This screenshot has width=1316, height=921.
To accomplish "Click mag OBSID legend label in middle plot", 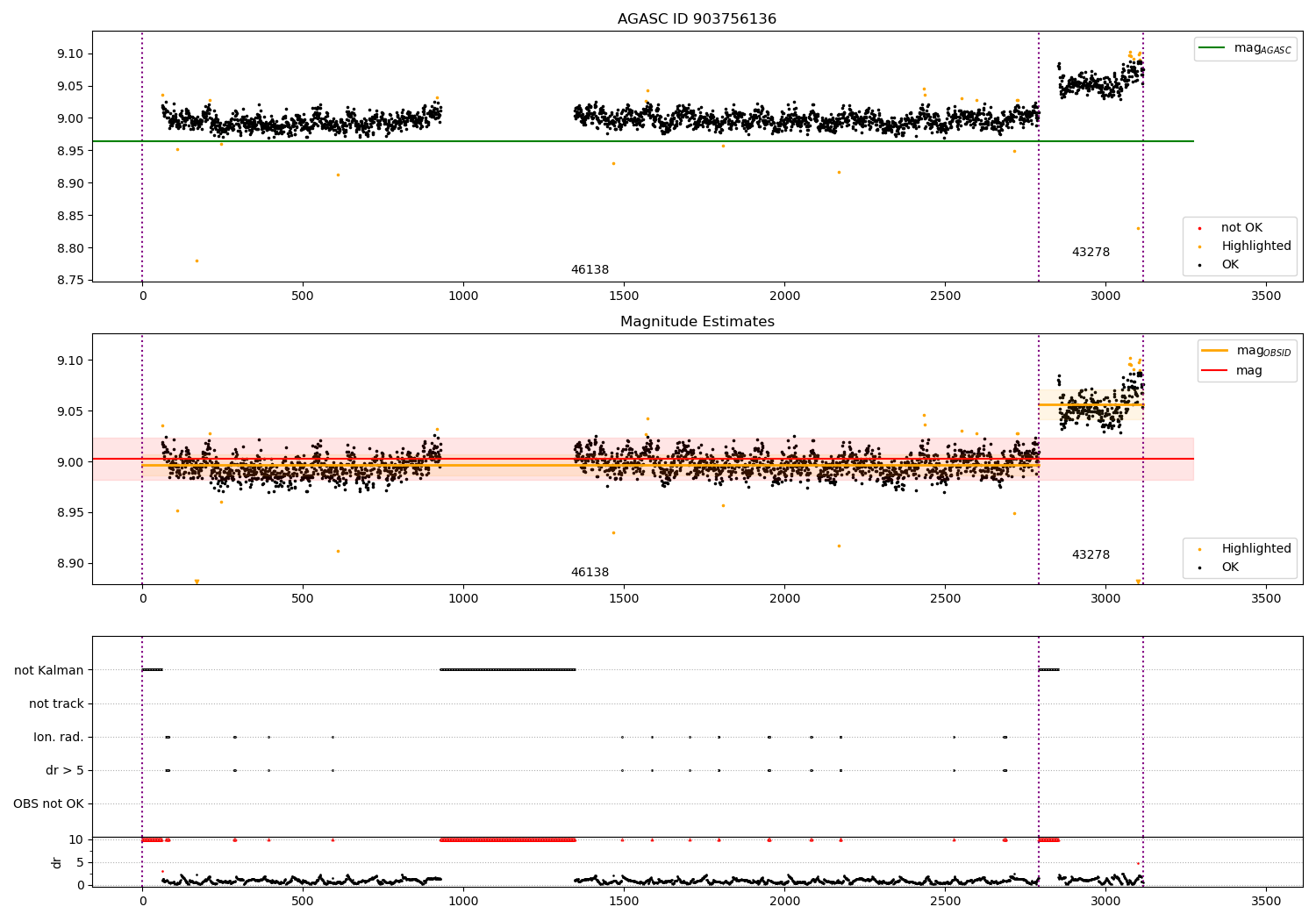I will (1263, 351).
